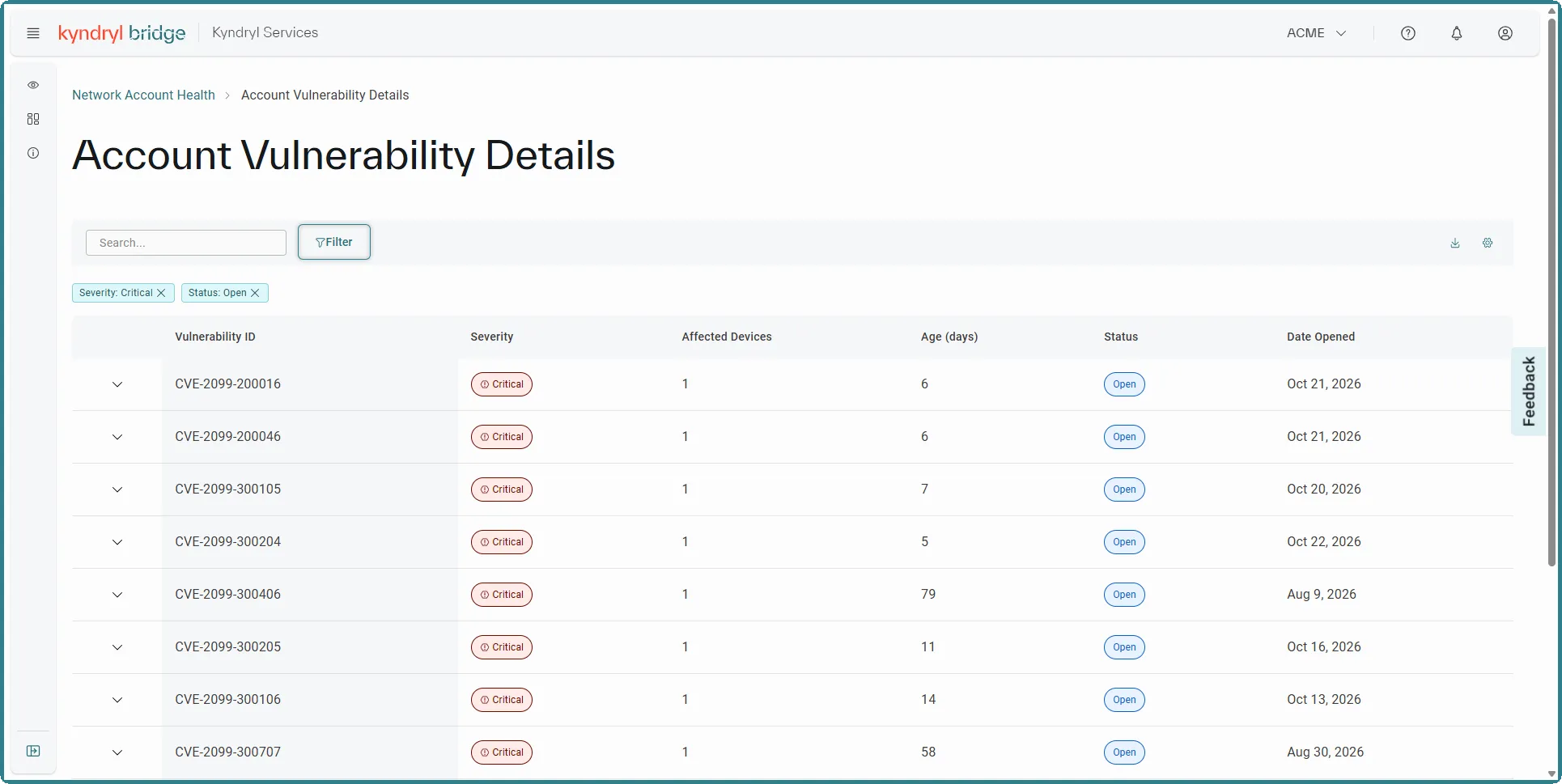Viewport: 1562px width, 784px height.
Task: Click the sidebar expand panel icon
Action: (33, 751)
